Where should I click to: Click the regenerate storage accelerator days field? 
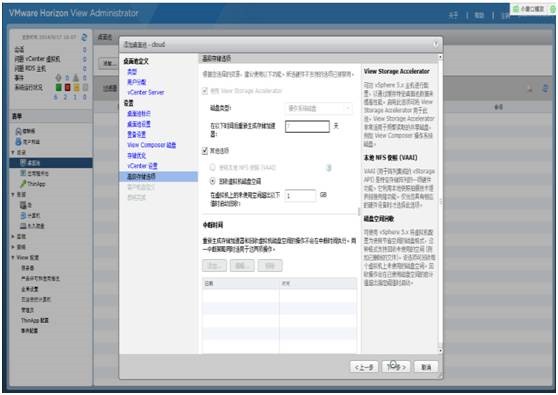coord(307,126)
